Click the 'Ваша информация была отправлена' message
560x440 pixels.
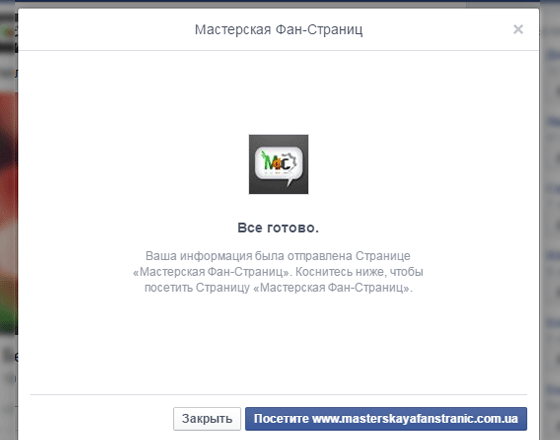click(278, 272)
